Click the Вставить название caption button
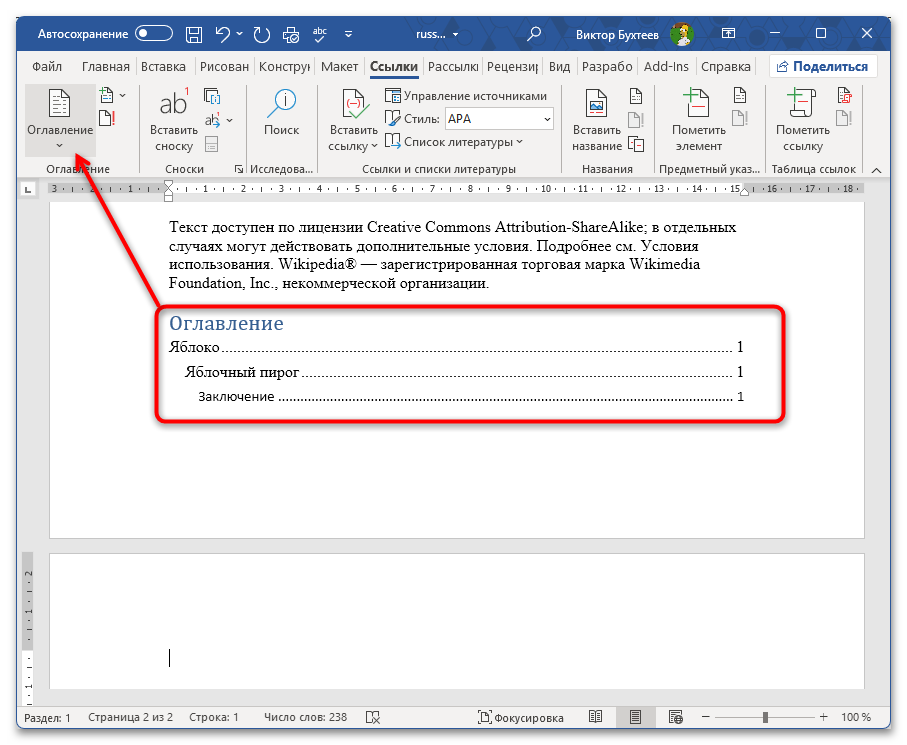 596,119
